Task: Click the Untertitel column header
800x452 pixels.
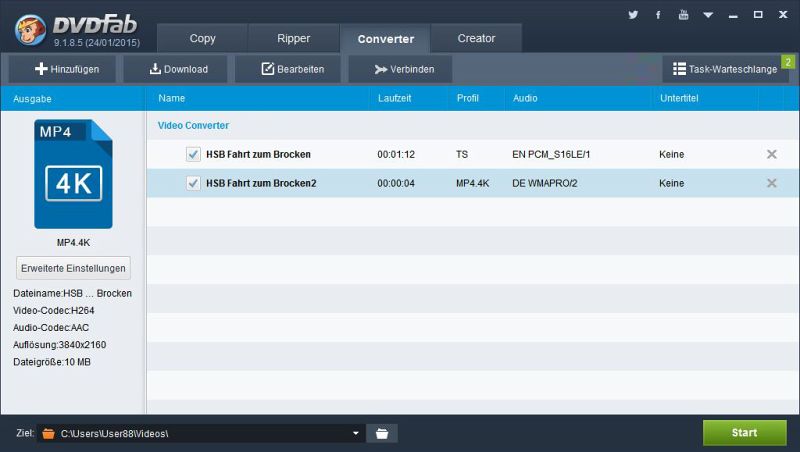Action: [679, 98]
